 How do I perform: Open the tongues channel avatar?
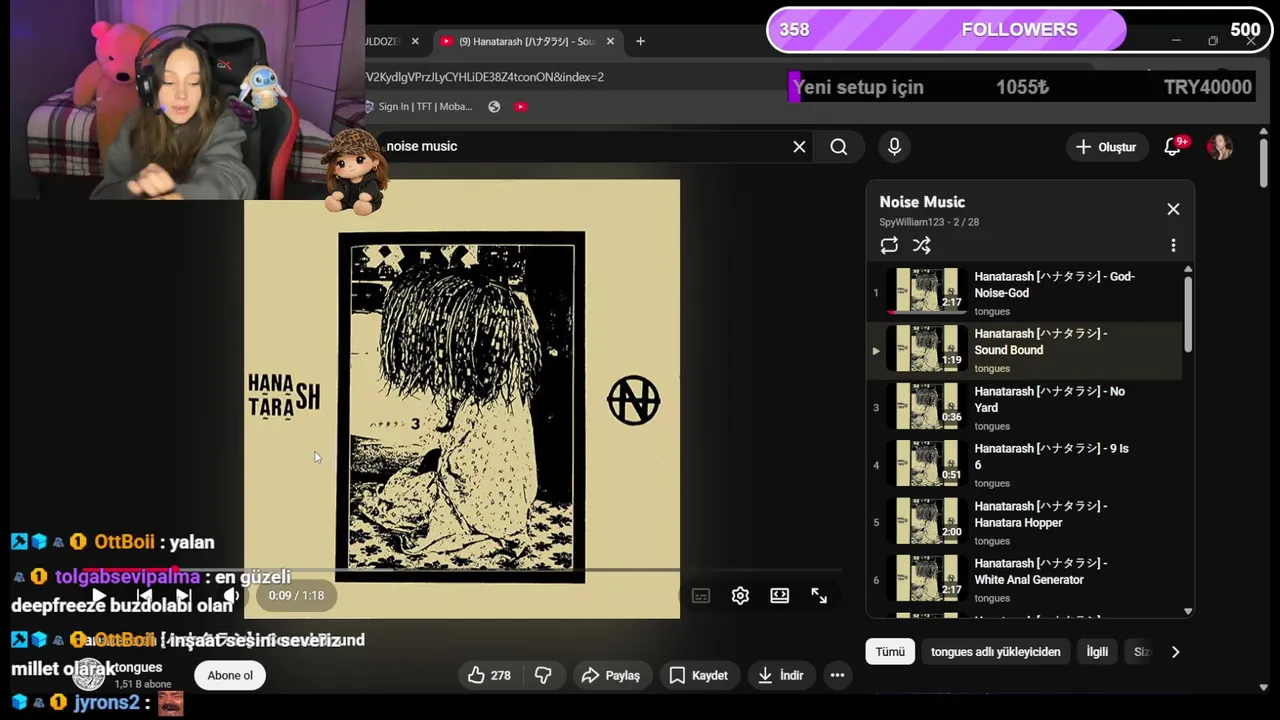(89, 675)
